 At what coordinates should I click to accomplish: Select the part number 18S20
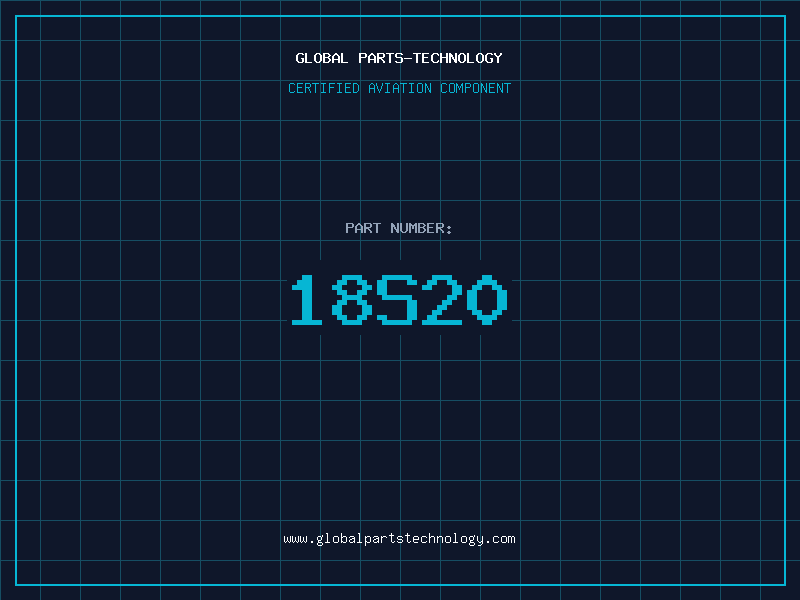click(399, 299)
